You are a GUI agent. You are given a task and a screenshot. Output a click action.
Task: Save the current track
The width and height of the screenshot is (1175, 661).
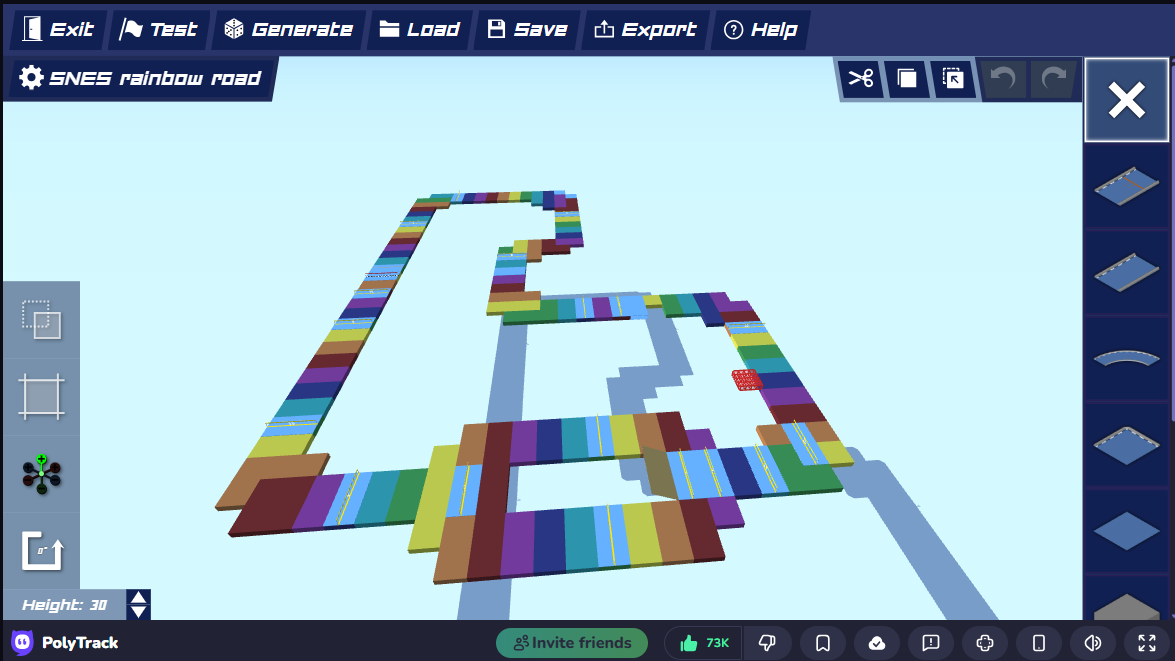point(528,29)
